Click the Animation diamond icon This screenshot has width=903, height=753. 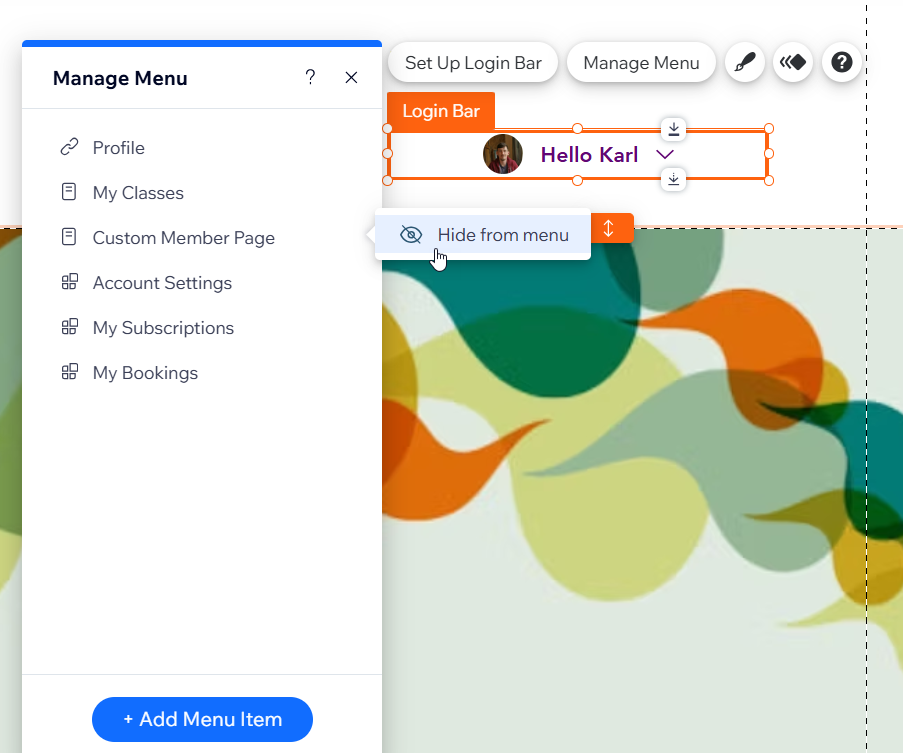(793, 62)
